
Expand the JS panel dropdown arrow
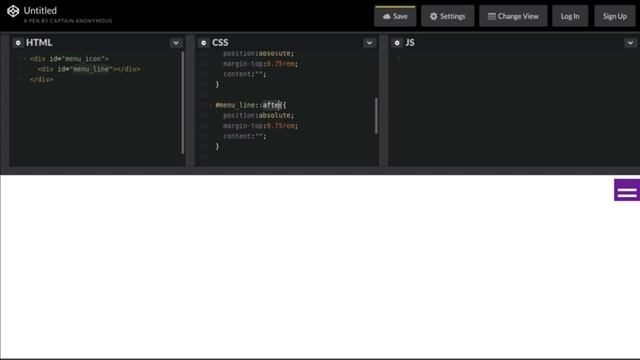click(631, 42)
